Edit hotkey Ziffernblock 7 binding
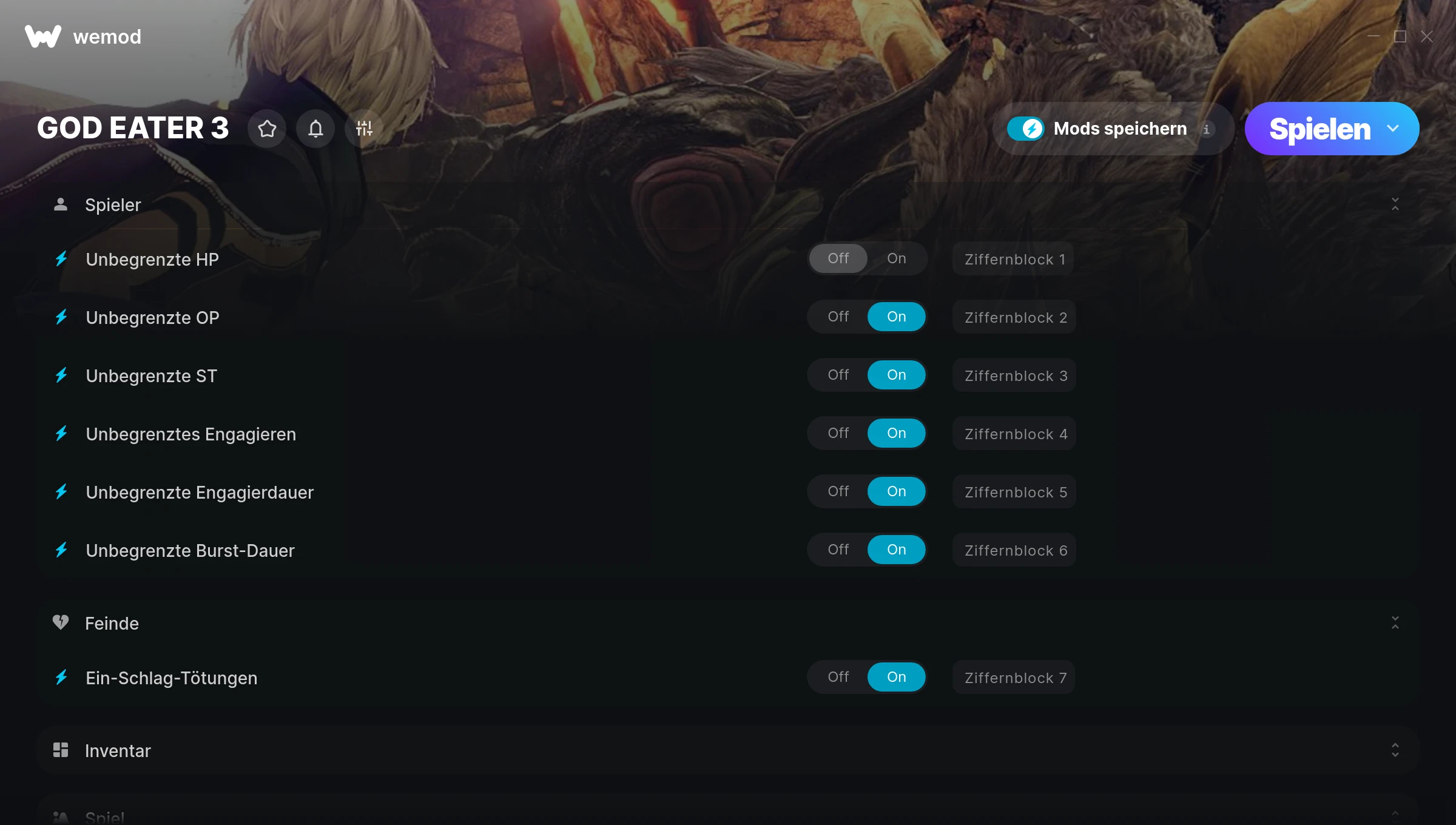The width and height of the screenshot is (1456, 825). click(x=1014, y=678)
